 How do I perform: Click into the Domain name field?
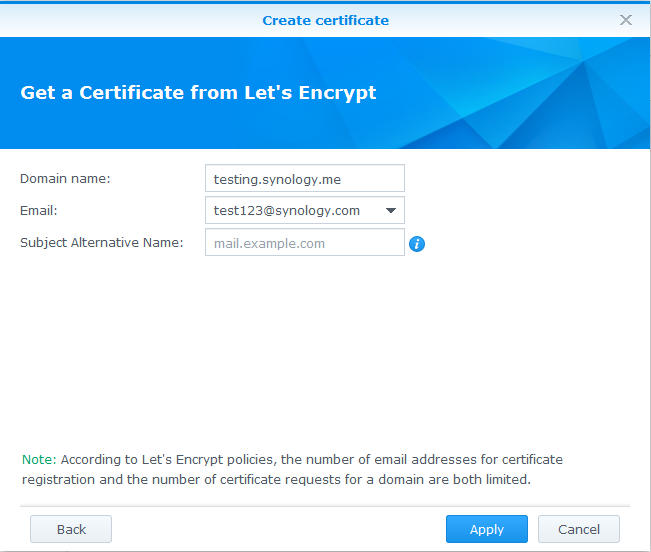pyautogui.click(x=304, y=179)
